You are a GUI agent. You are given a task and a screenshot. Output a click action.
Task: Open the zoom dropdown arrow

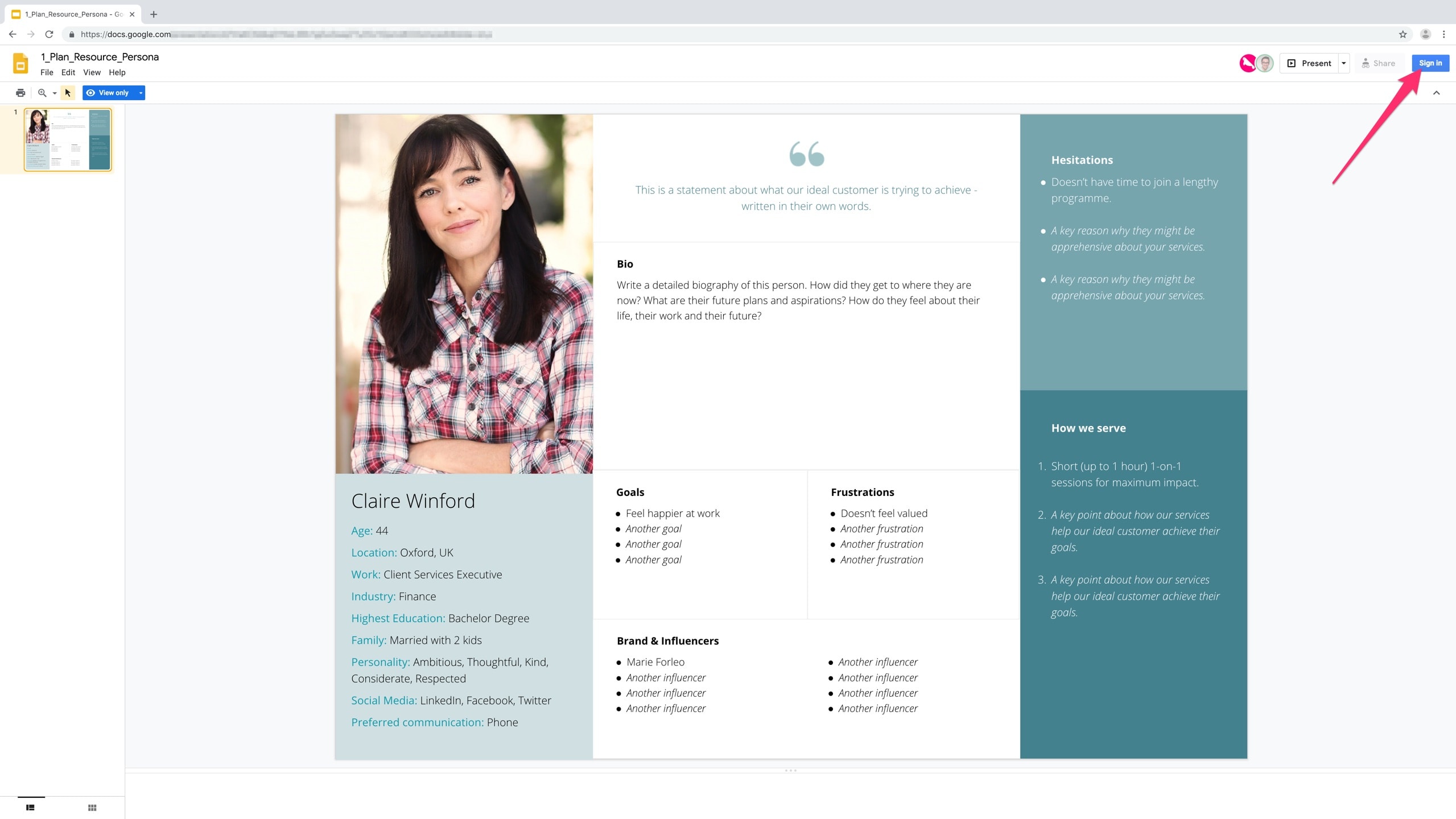(55, 93)
